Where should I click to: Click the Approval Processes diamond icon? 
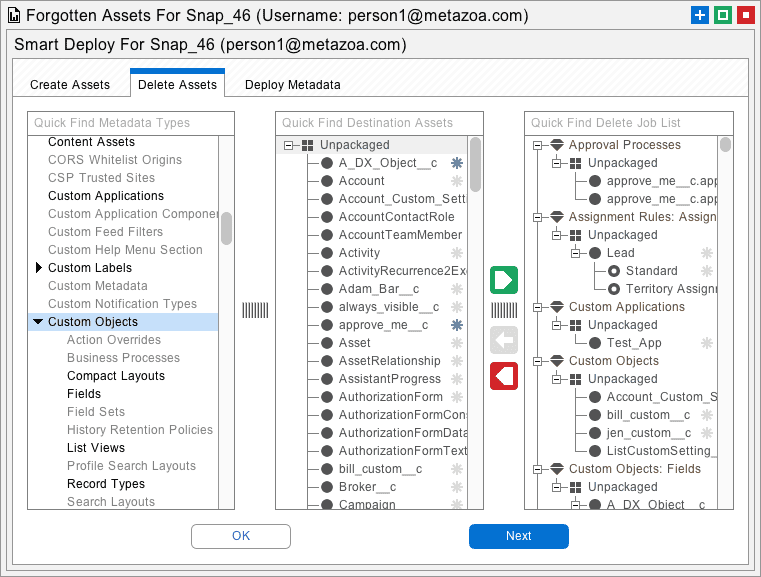[557, 145]
